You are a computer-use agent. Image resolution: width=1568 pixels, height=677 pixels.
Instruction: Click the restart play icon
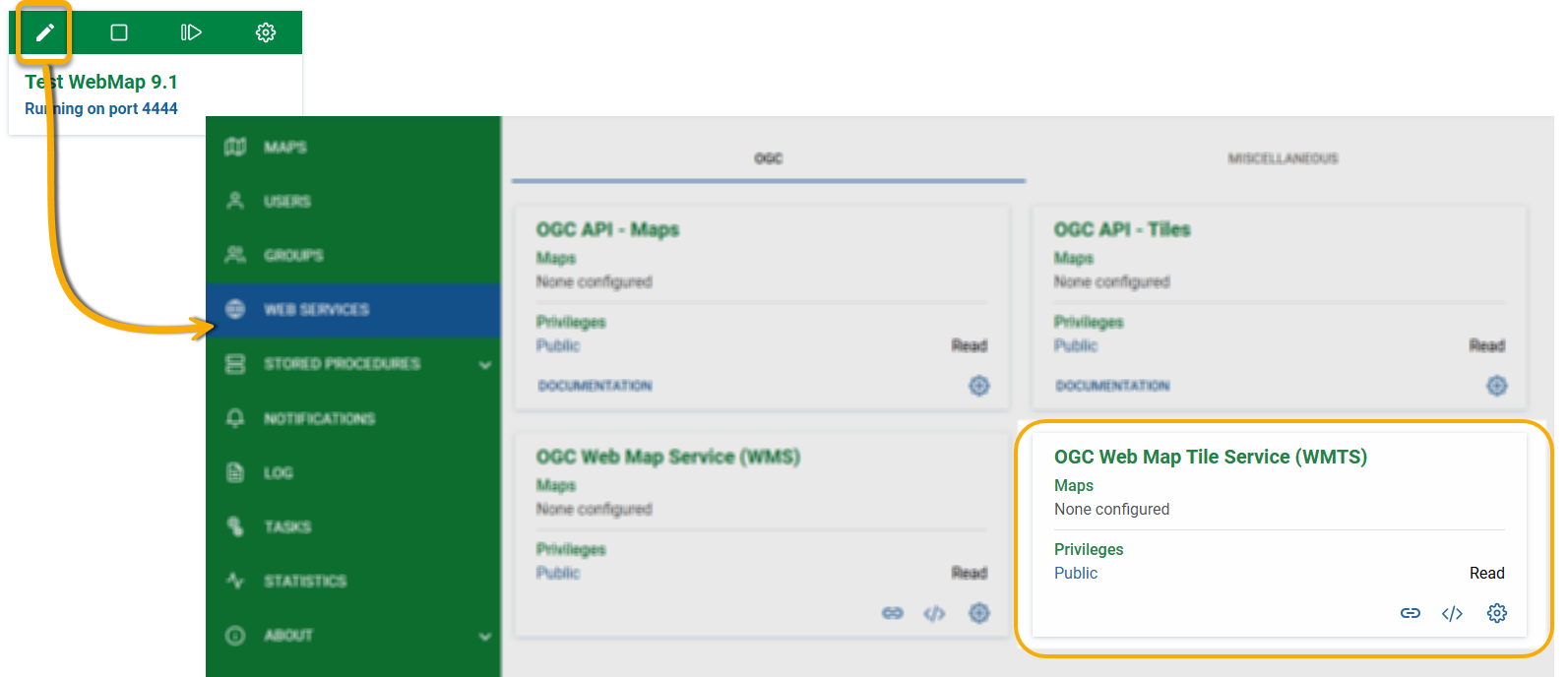click(191, 32)
